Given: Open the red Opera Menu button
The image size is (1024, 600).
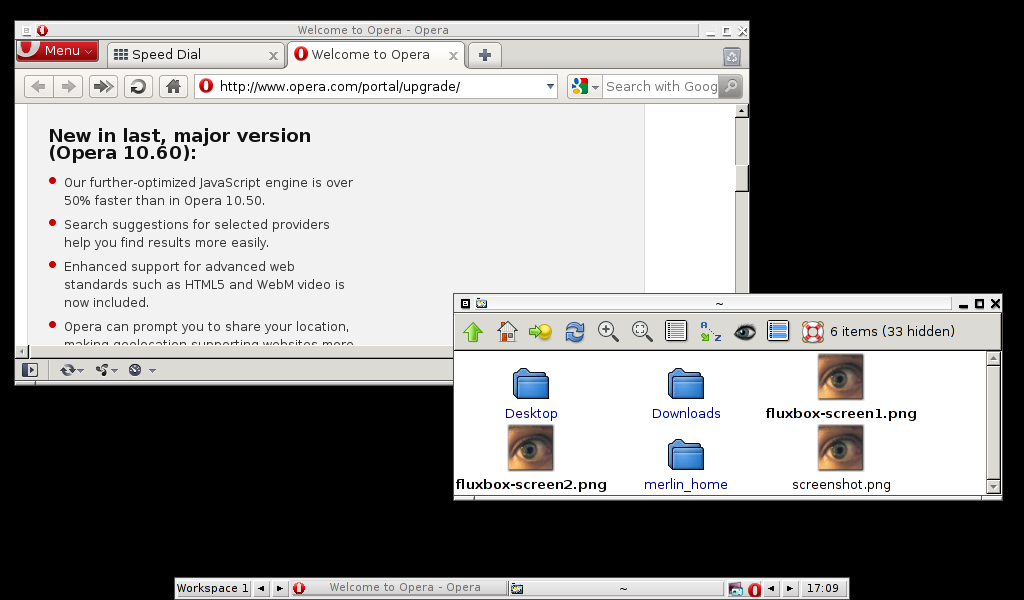Looking at the screenshot, I should pyautogui.click(x=57, y=51).
